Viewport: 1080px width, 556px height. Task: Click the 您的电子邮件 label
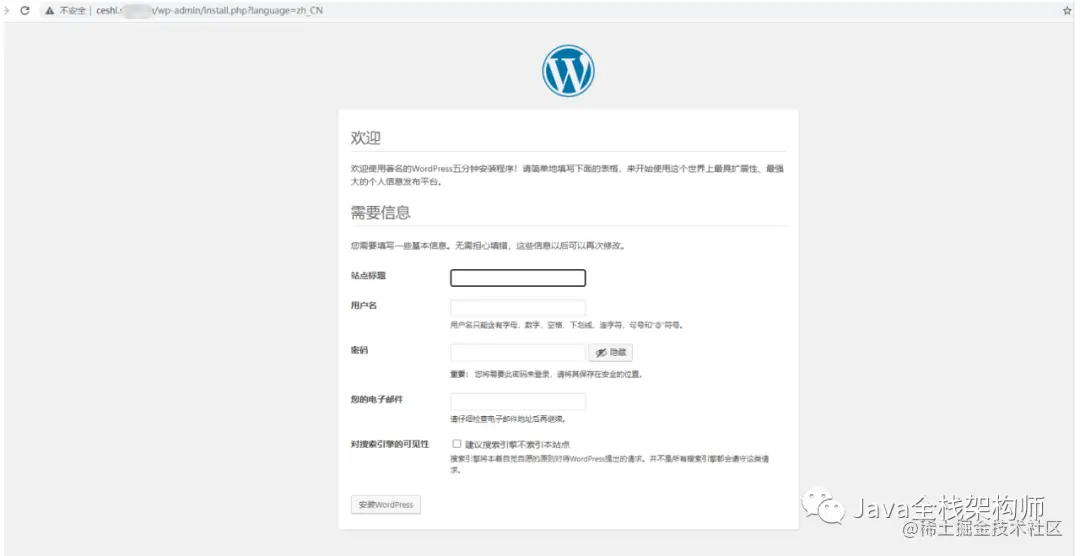pos(377,400)
